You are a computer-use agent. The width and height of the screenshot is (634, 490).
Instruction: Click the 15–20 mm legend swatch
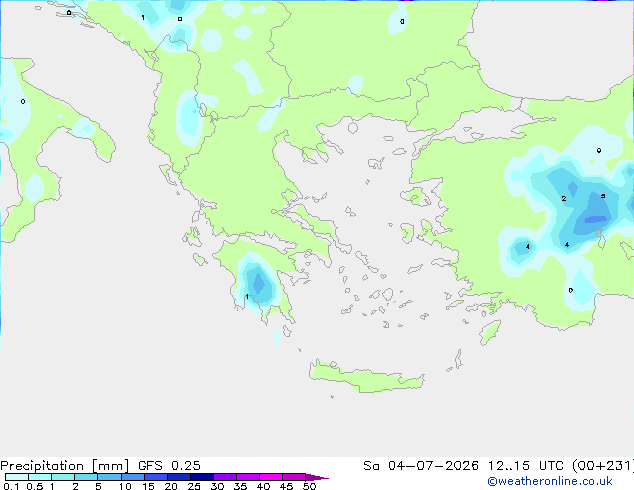tap(155, 477)
